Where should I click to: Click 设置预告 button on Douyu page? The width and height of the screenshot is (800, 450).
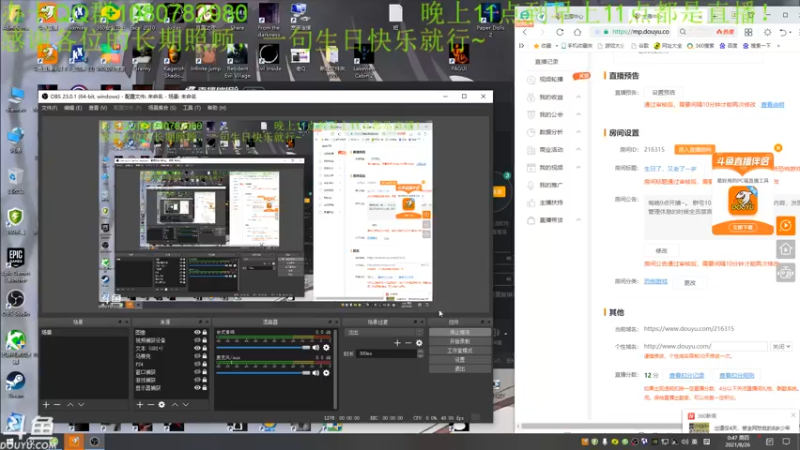point(663,92)
